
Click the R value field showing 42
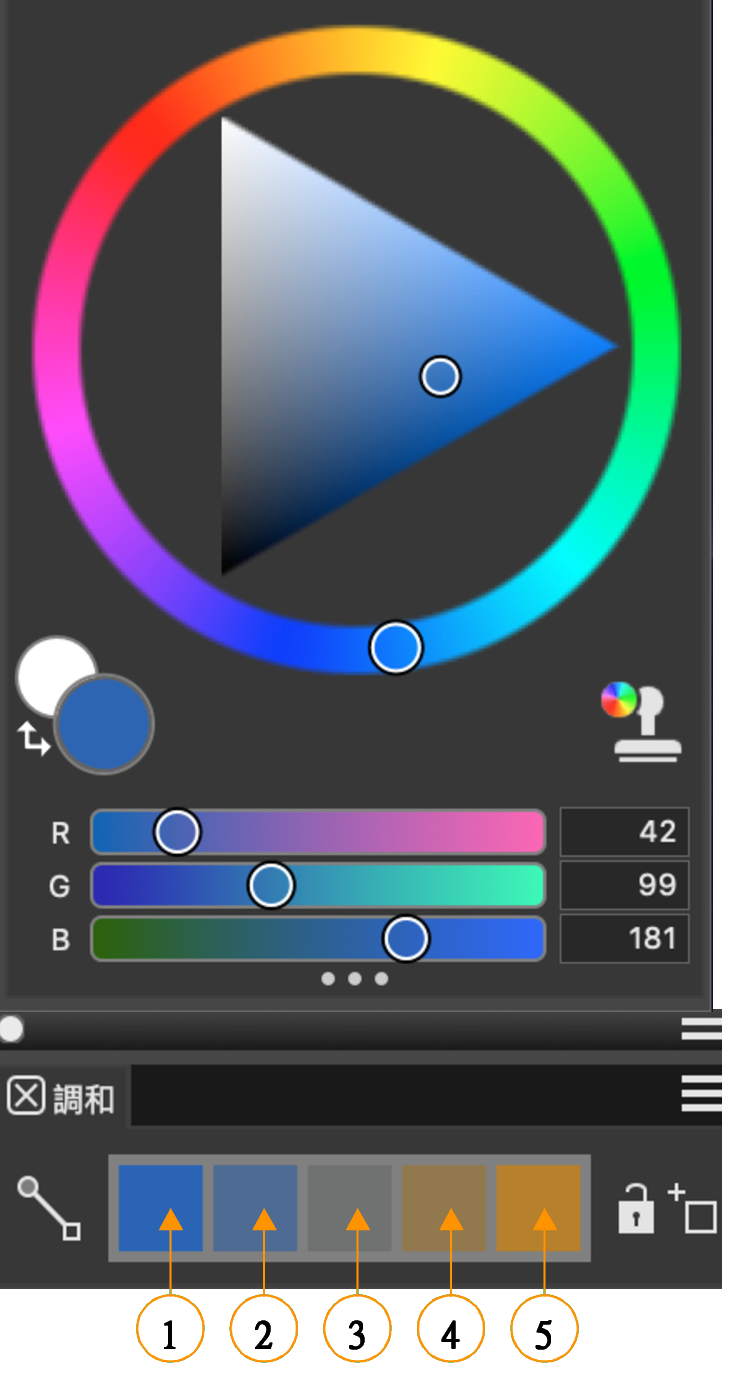pos(624,832)
